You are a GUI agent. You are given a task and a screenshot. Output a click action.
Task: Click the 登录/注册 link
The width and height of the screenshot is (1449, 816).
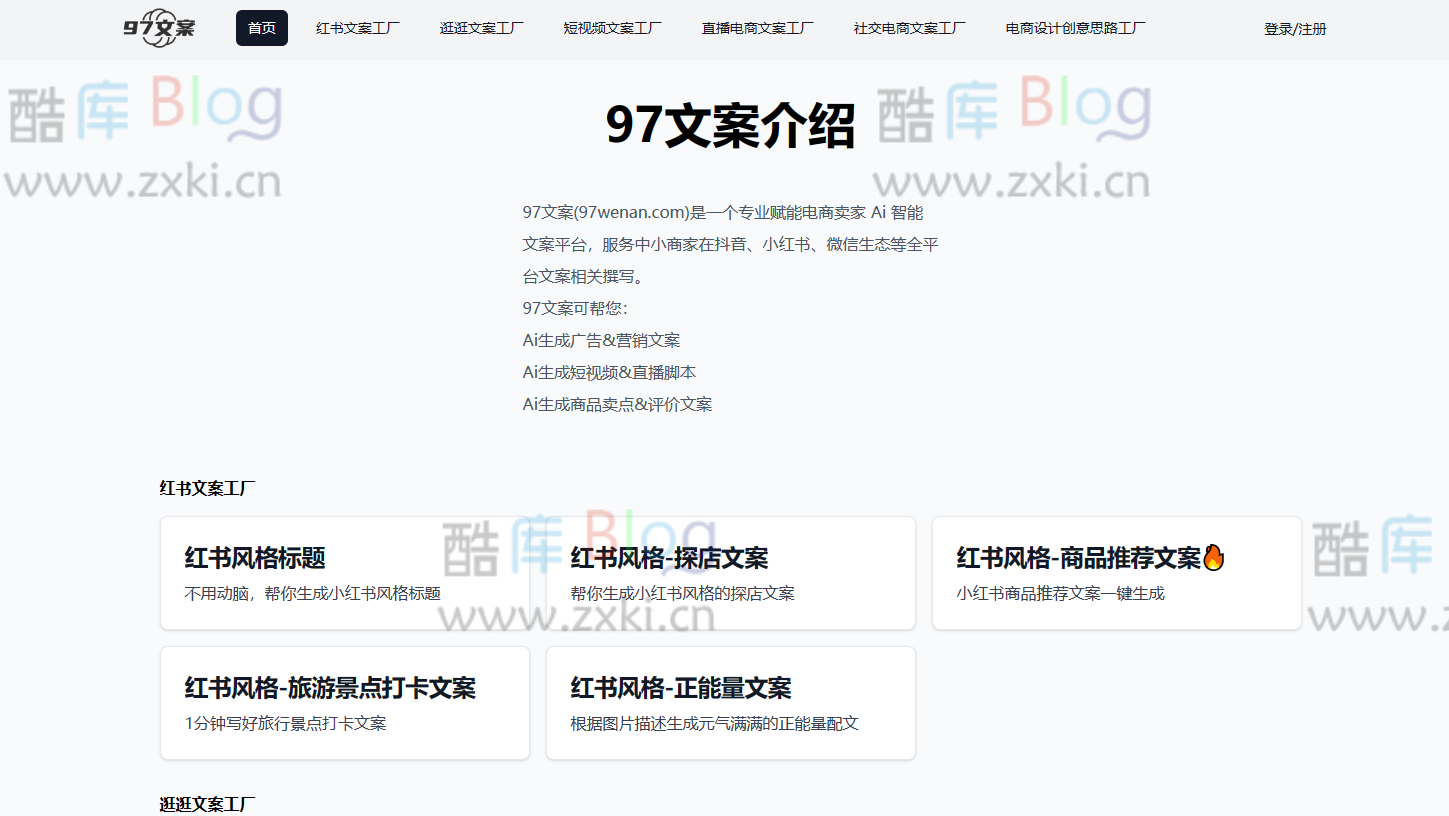coord(1294,28)
